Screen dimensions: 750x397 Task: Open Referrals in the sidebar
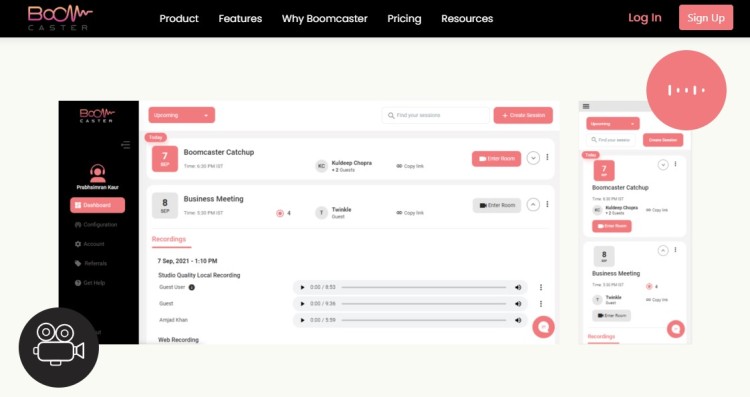pyautogui.click(x=91, y=264)
